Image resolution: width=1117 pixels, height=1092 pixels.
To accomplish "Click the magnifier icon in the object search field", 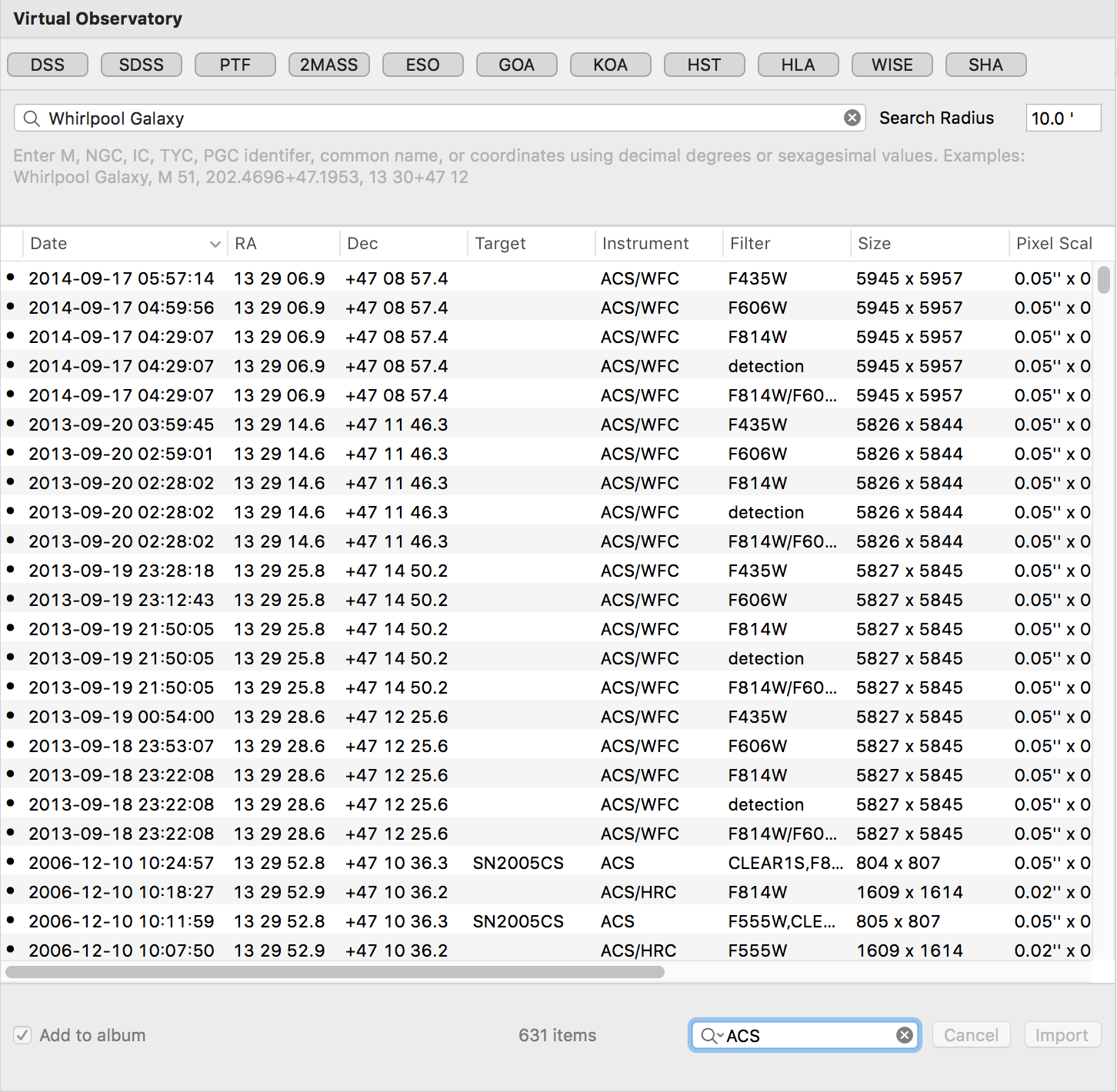I will point(32,118).
